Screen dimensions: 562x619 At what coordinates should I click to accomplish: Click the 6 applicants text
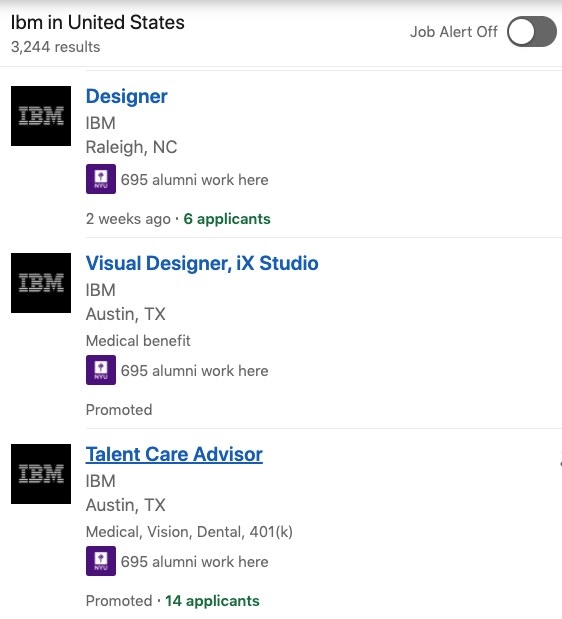pyautogui.click(x=227, y=219)
